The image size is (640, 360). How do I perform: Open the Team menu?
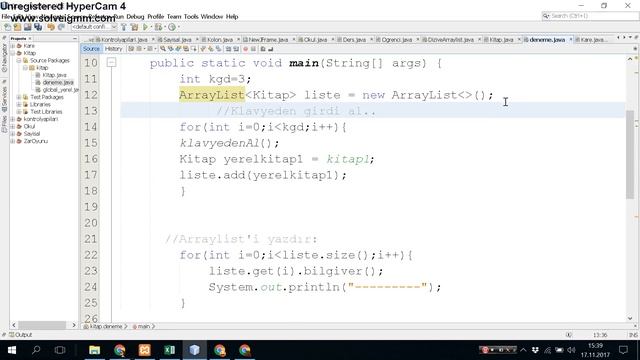click(174, 17)
